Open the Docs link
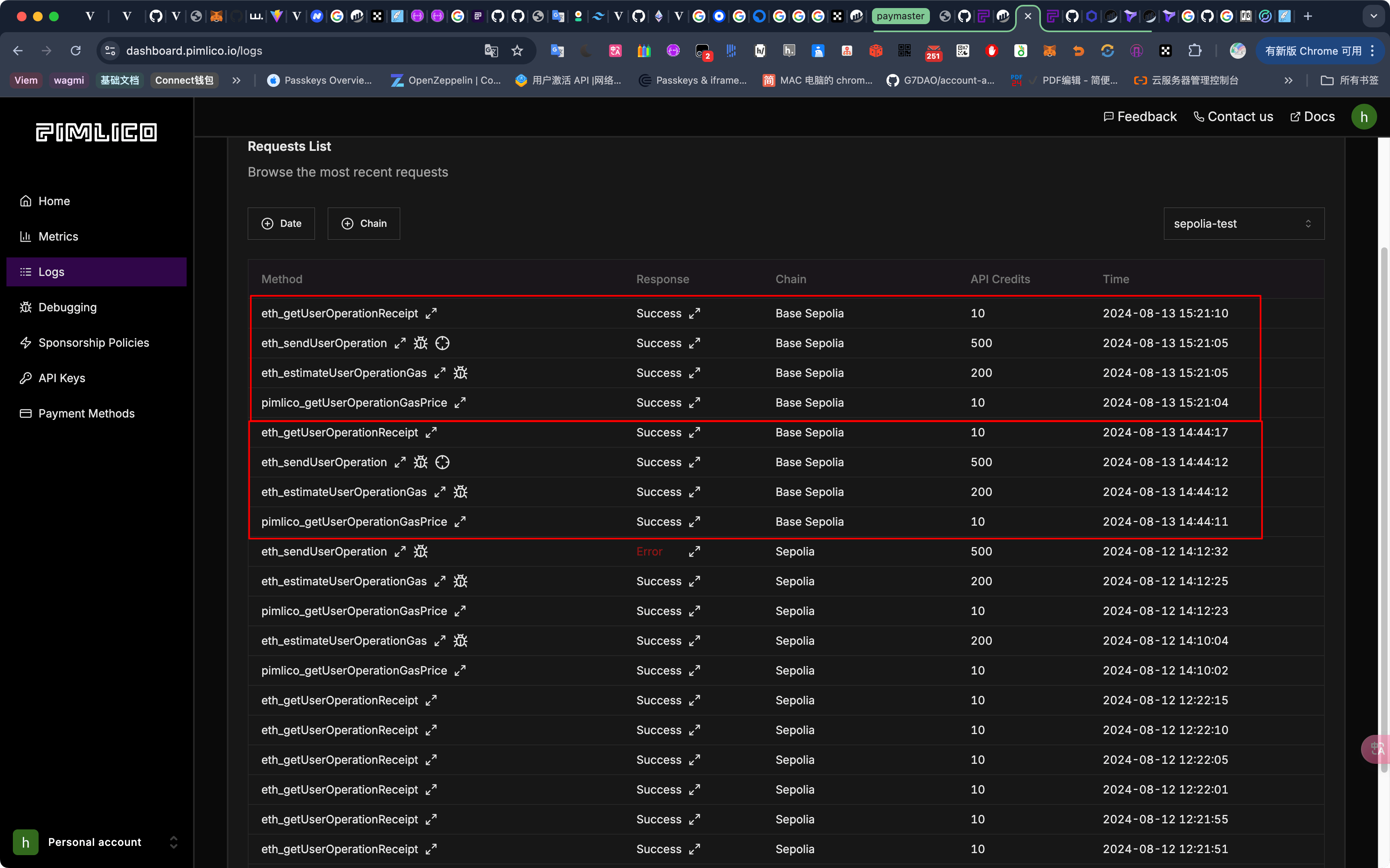Screen dimensions: 1390x868 (1312, 117)
